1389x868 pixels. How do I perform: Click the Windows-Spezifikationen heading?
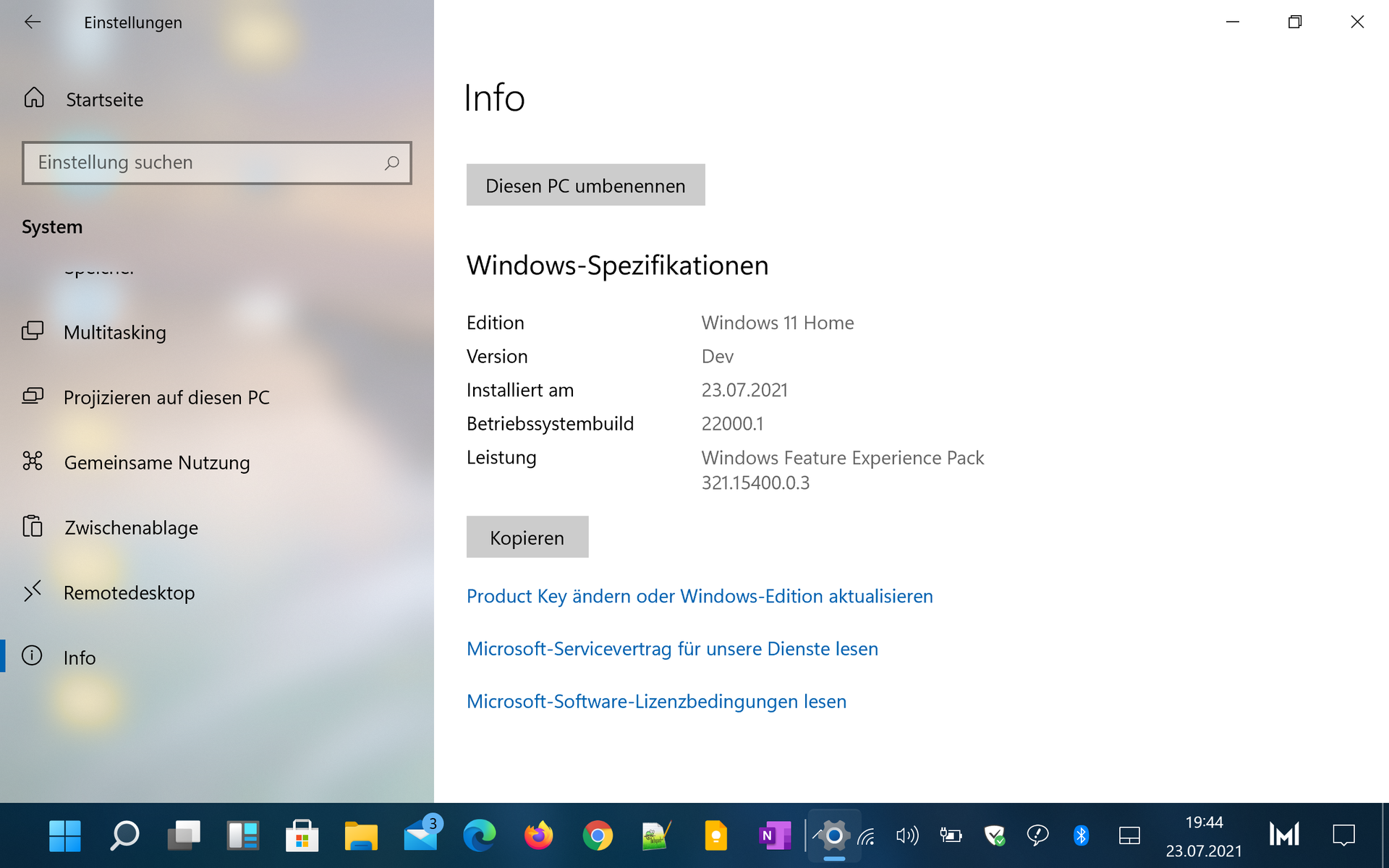[x=617, y=265]
